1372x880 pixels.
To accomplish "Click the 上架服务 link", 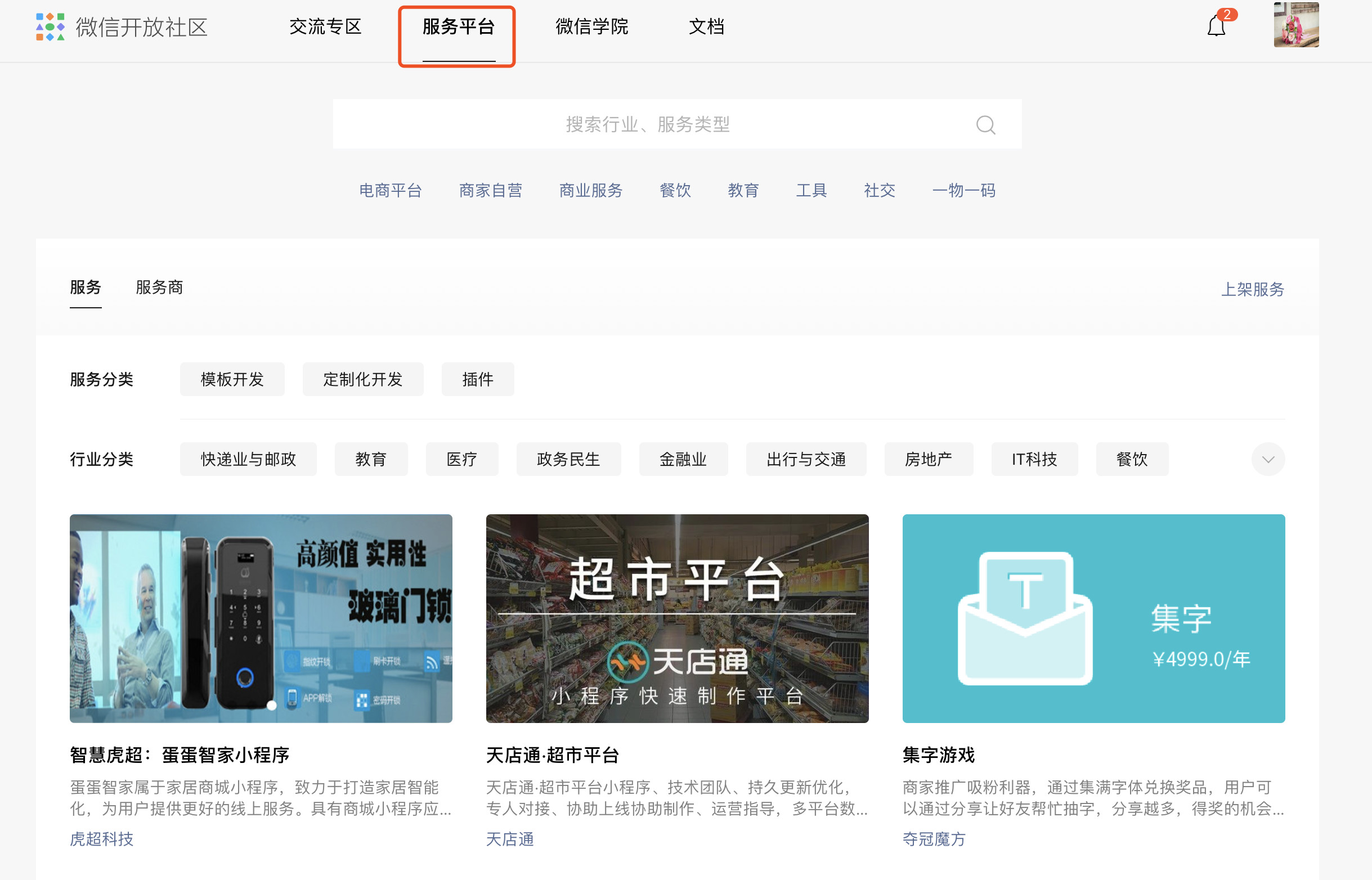I will click(x=1253, y=289).
